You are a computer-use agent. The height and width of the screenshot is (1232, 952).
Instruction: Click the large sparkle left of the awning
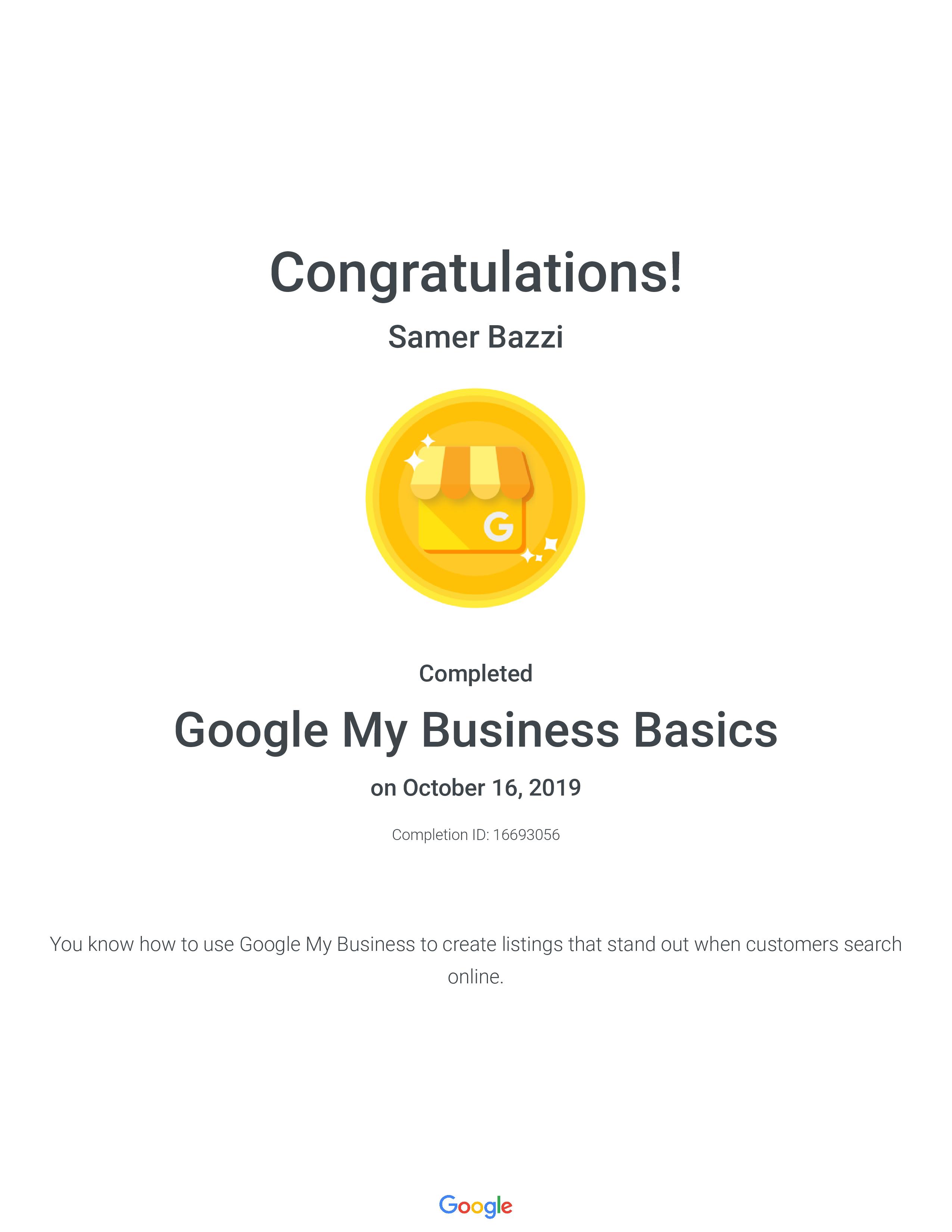[x=414, y=461]
